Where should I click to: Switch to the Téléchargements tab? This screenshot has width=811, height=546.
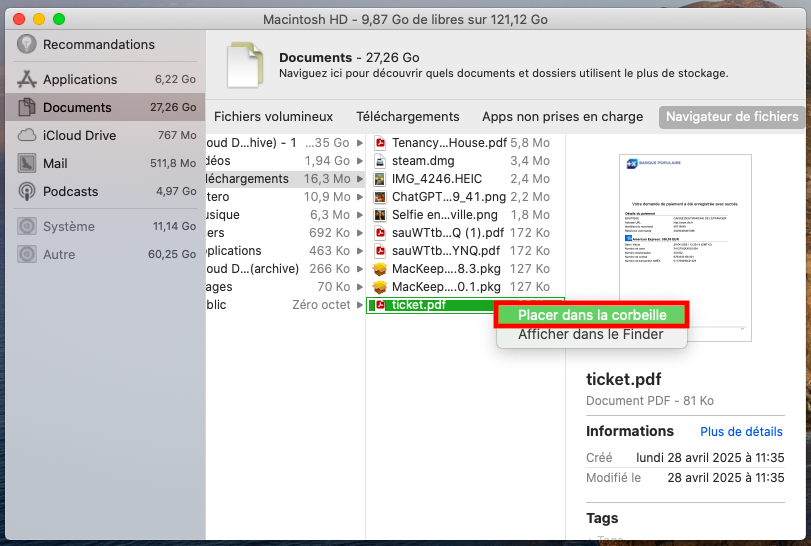tap(408, 117)
